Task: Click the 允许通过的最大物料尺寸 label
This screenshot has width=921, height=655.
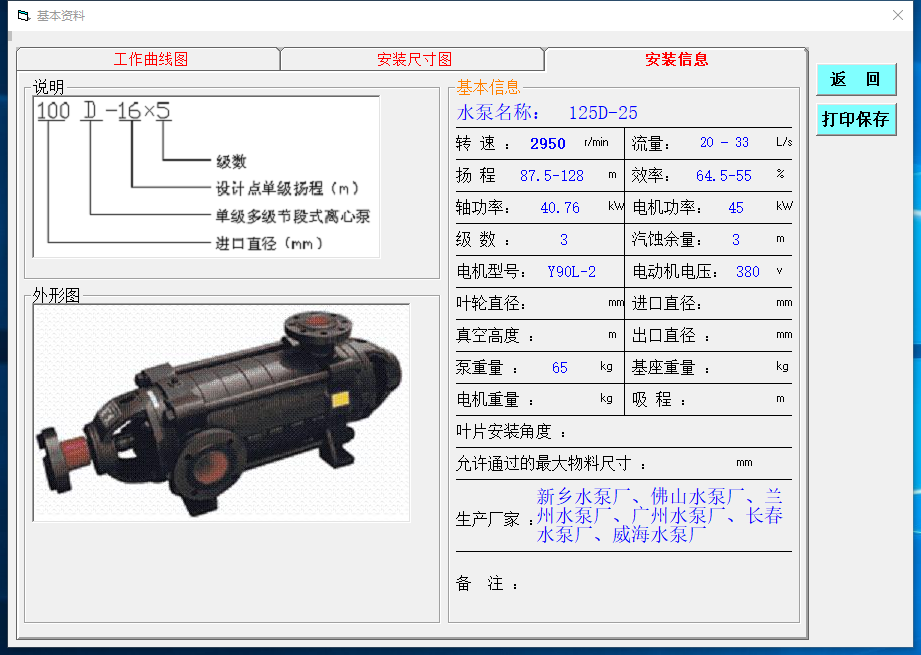Action: (x=550, y=463)
